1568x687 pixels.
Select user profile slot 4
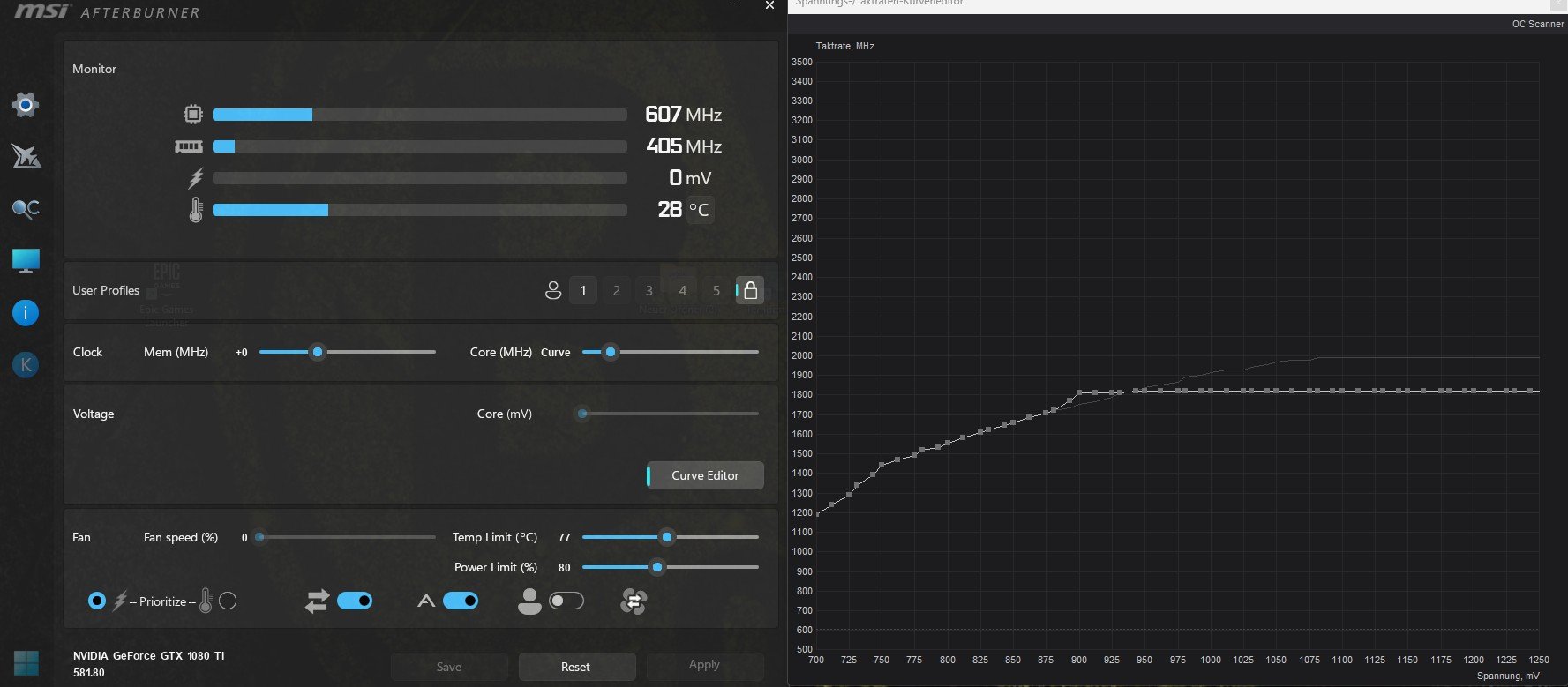(x=682, y=290)
